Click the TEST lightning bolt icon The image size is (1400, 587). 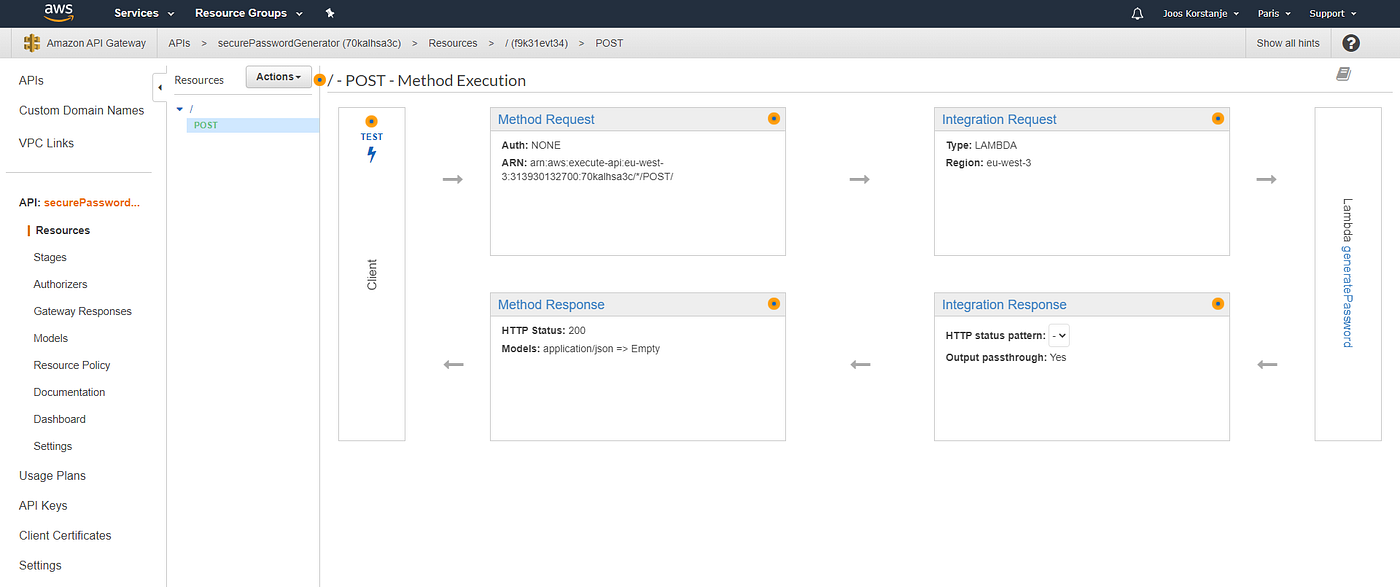(371, 155)
